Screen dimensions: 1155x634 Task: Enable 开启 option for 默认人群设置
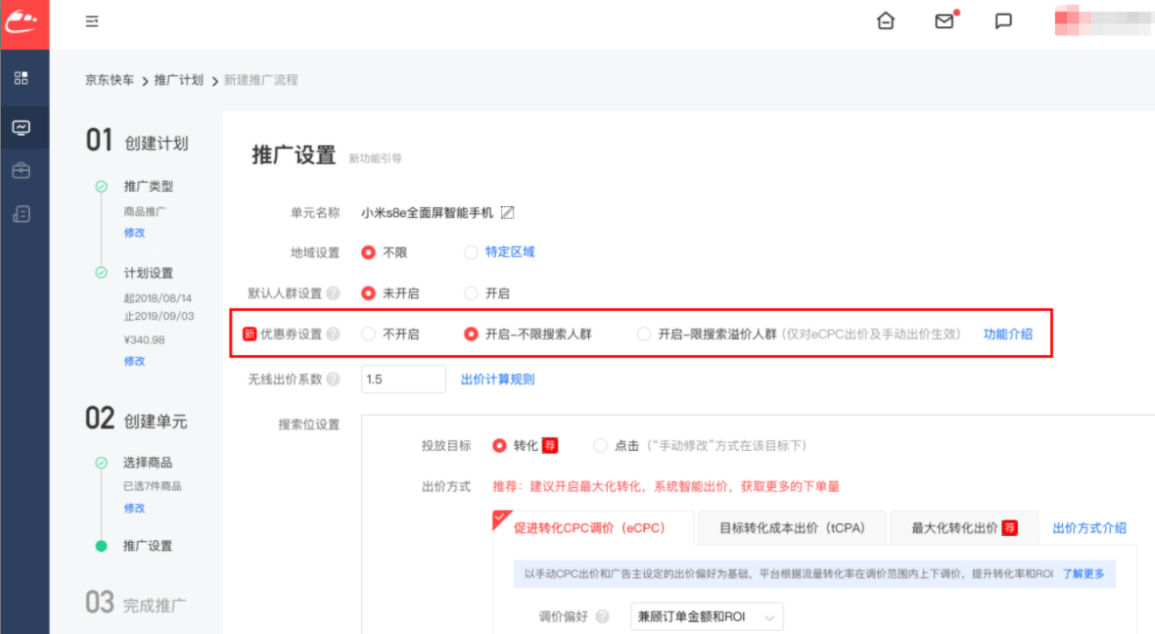470,292
